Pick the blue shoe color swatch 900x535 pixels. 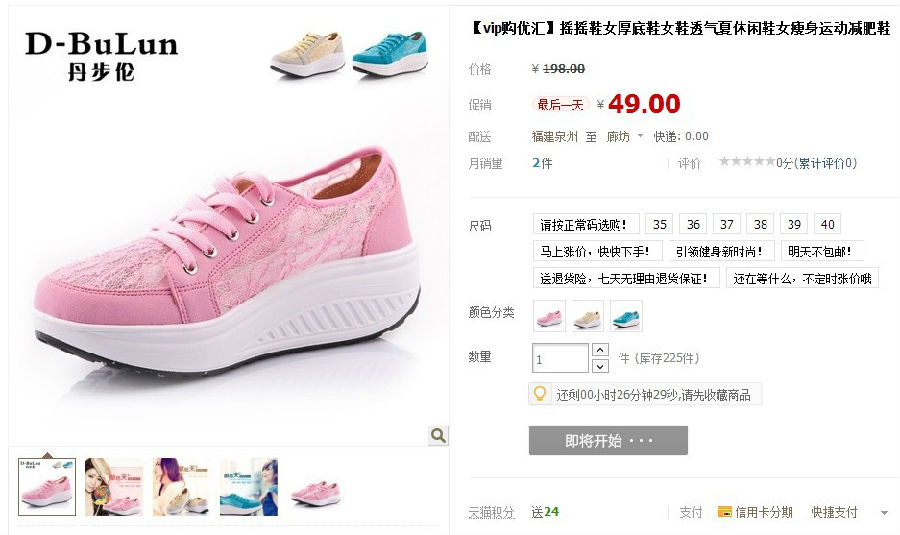626,316
